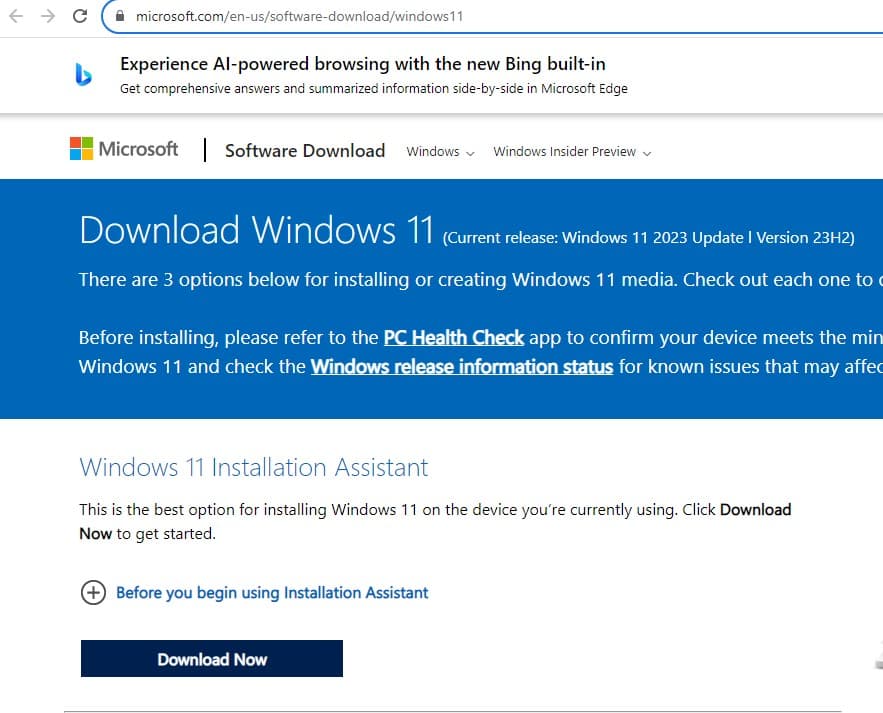883x713 pixels.
Task: Open Windows release information status link
Action: pyautogui.click(x=461, y=367)
